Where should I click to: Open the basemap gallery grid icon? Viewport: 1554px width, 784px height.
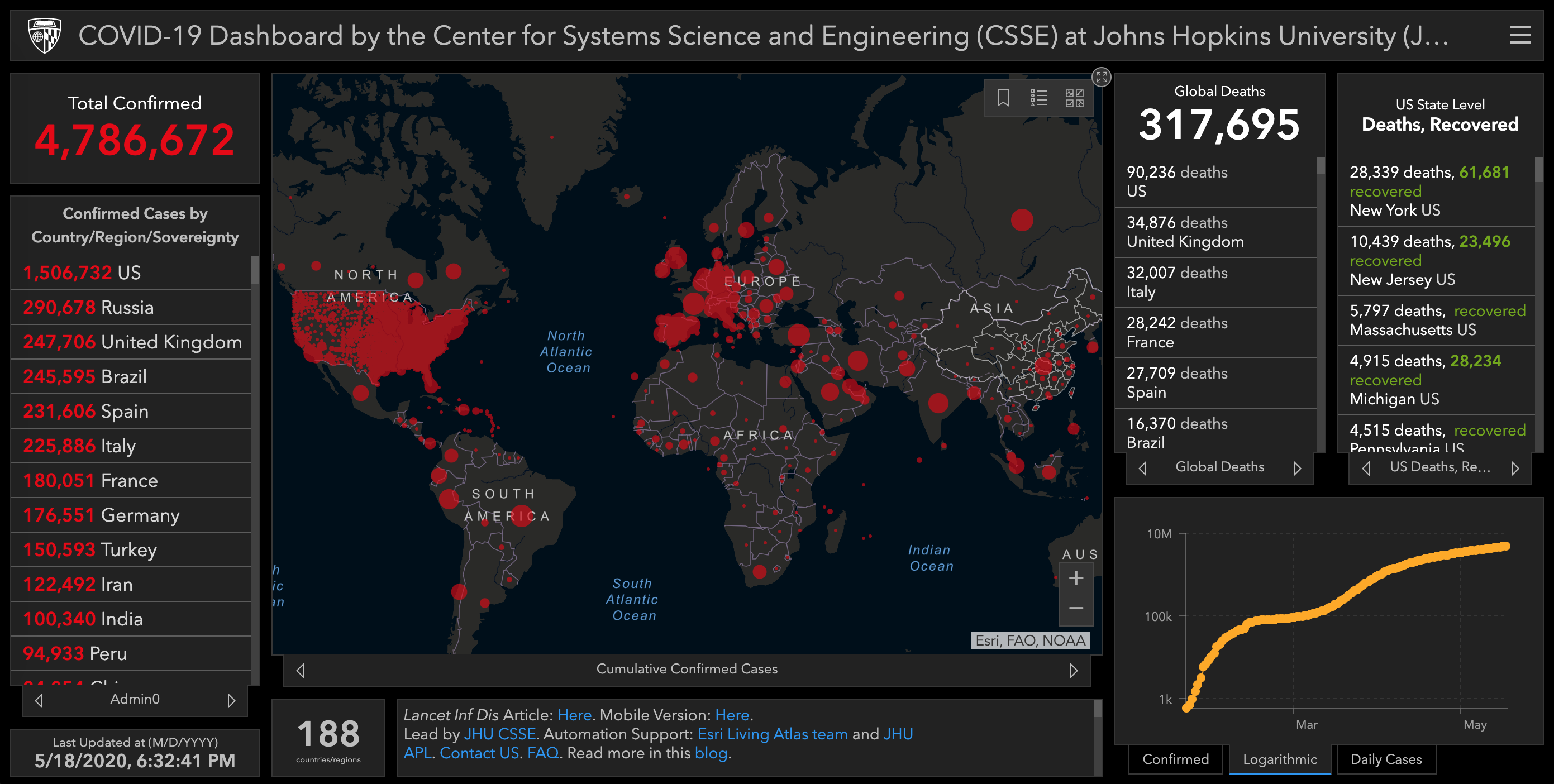tap(1074, 98)
